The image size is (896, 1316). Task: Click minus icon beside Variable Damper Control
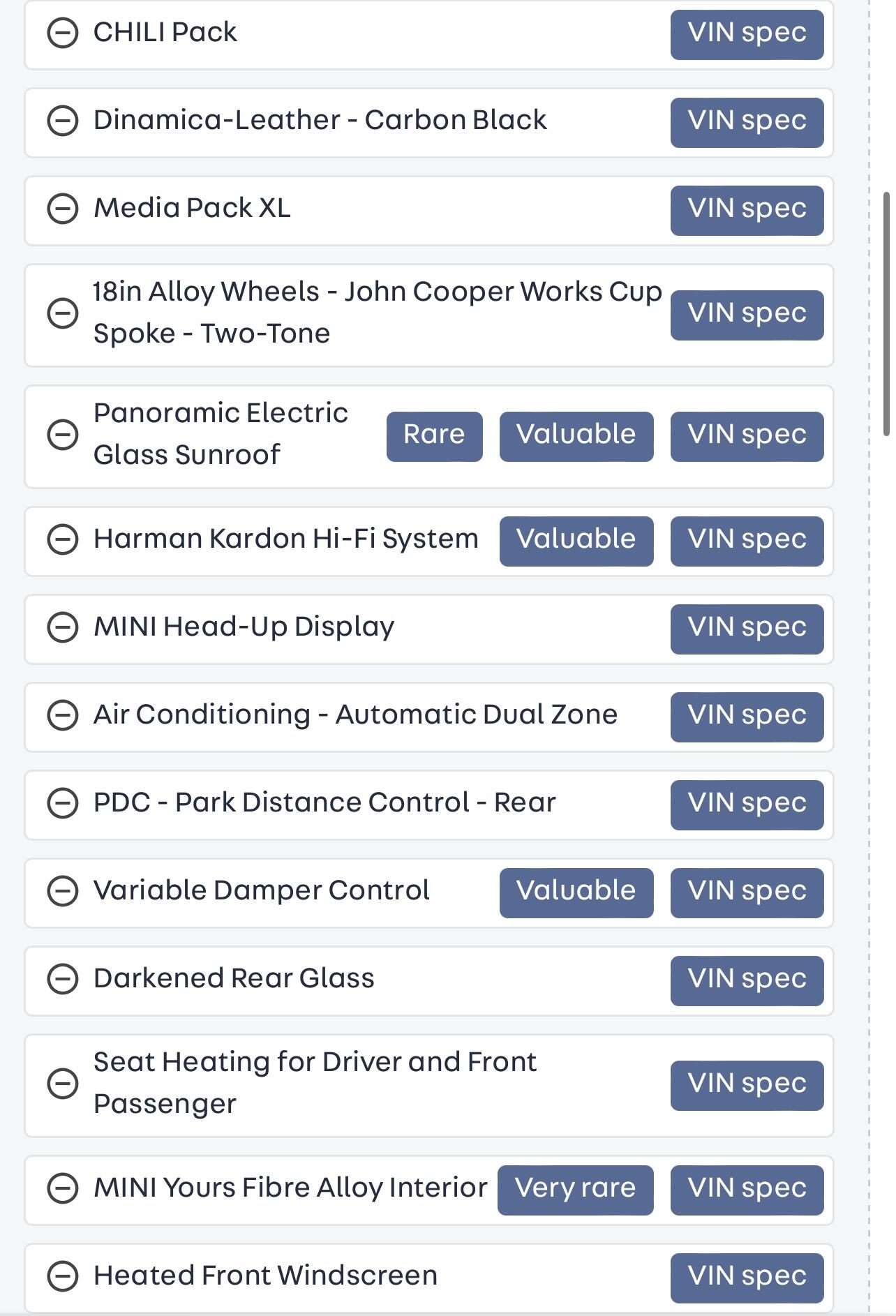point(62,891)
